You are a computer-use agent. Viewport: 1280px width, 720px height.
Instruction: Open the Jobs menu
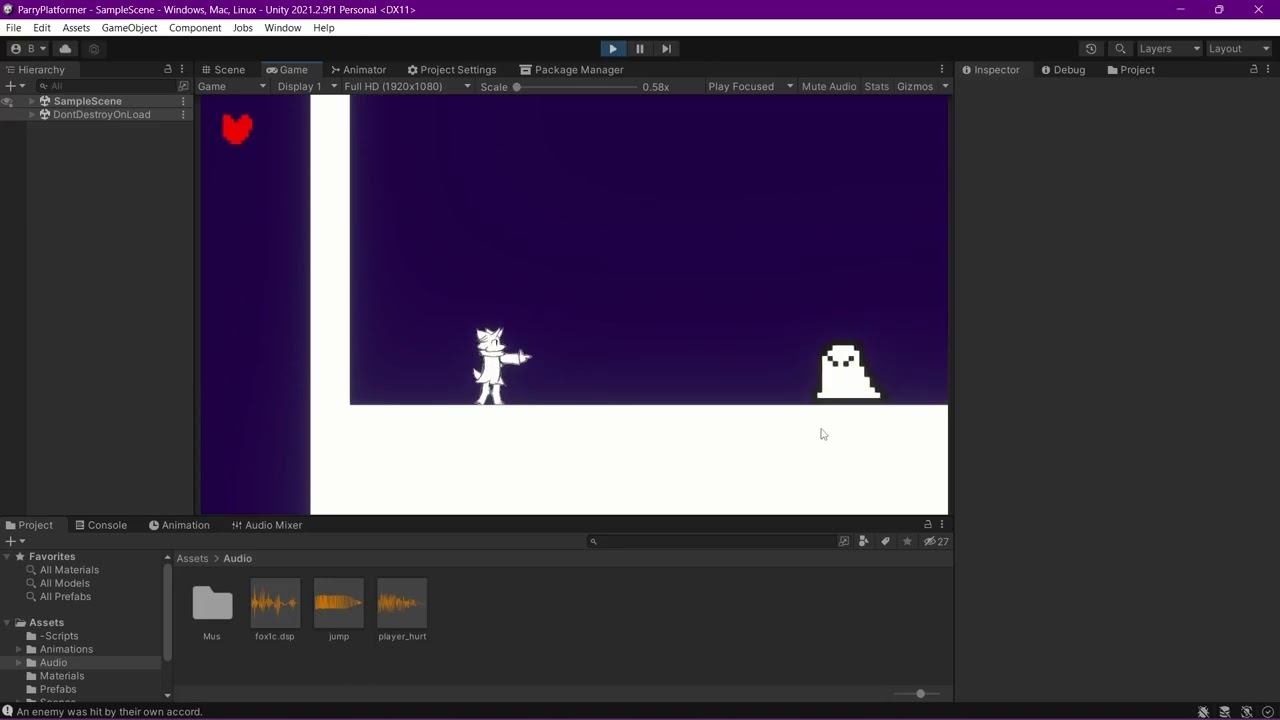click(x=243, y=28)
